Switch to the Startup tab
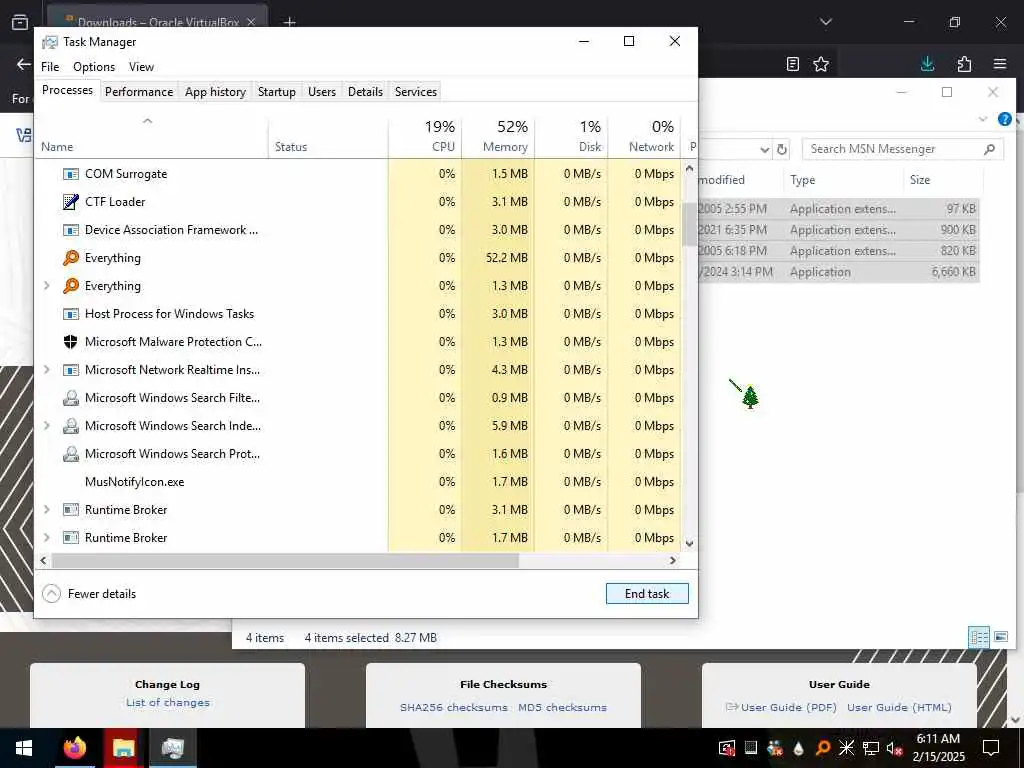Screen dimensions: 1024x768 click(x=277, y=92)
